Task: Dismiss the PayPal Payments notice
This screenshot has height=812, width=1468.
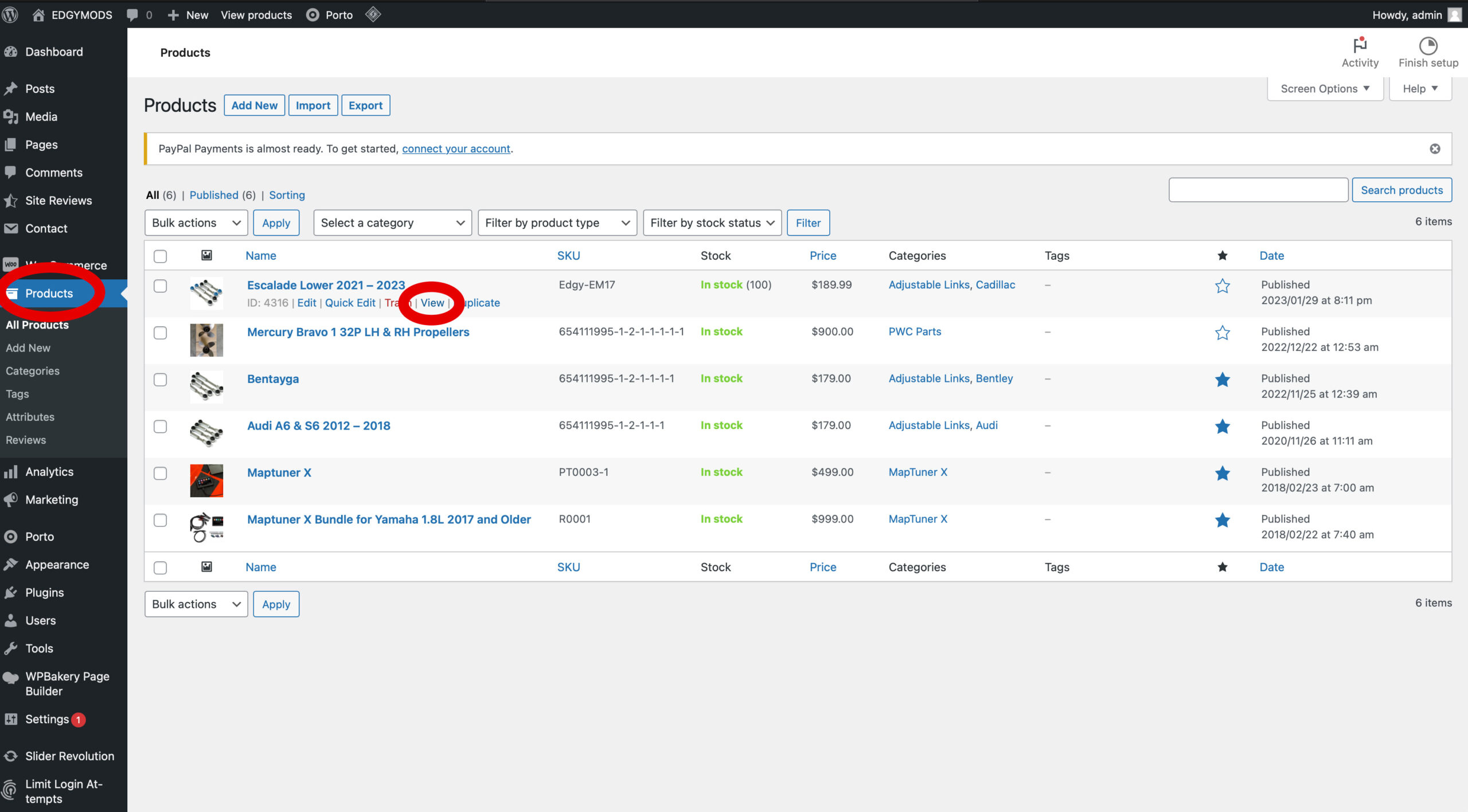Action: [x=1435, y=149]
